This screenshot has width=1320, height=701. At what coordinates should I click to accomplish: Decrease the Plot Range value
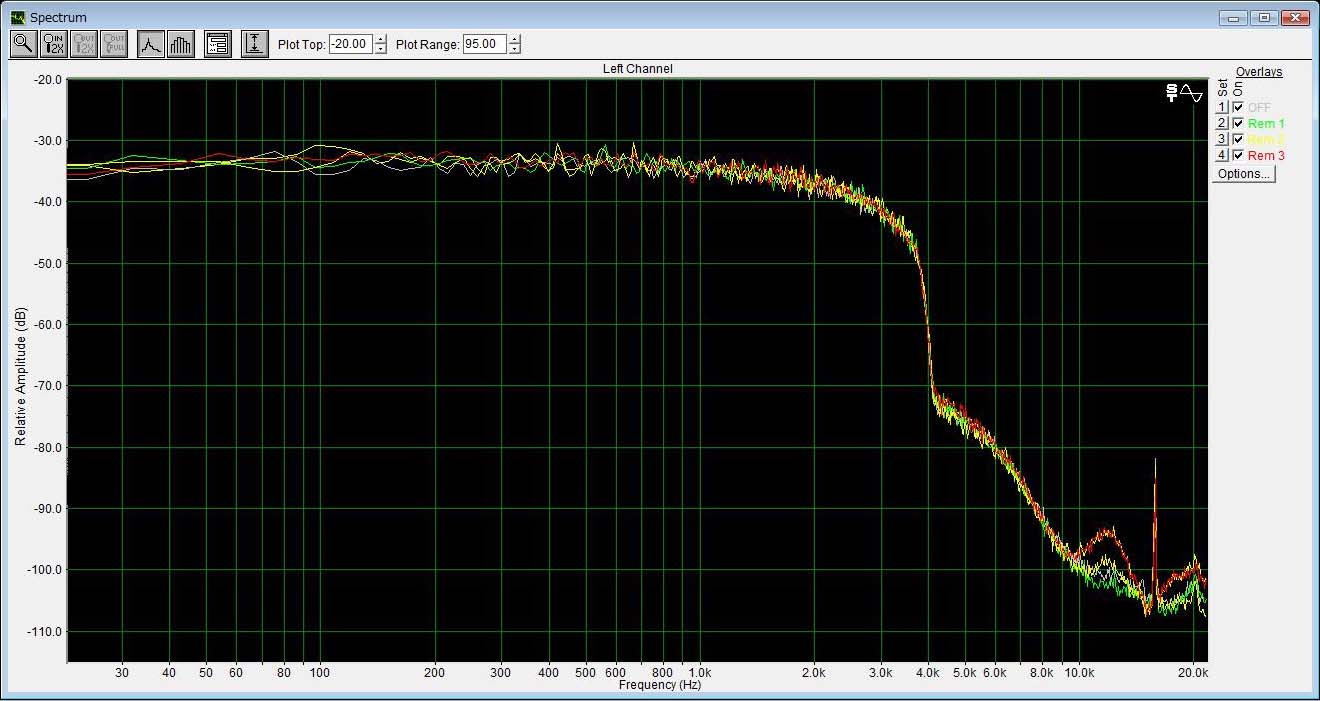click(514, 49)
